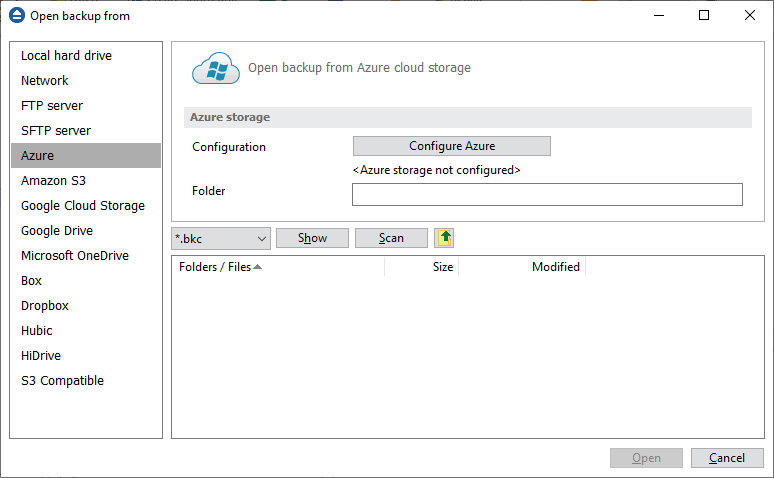Select S3 Compatible option
This screenshot has width=774, height=478.
(x=86, y=381)
